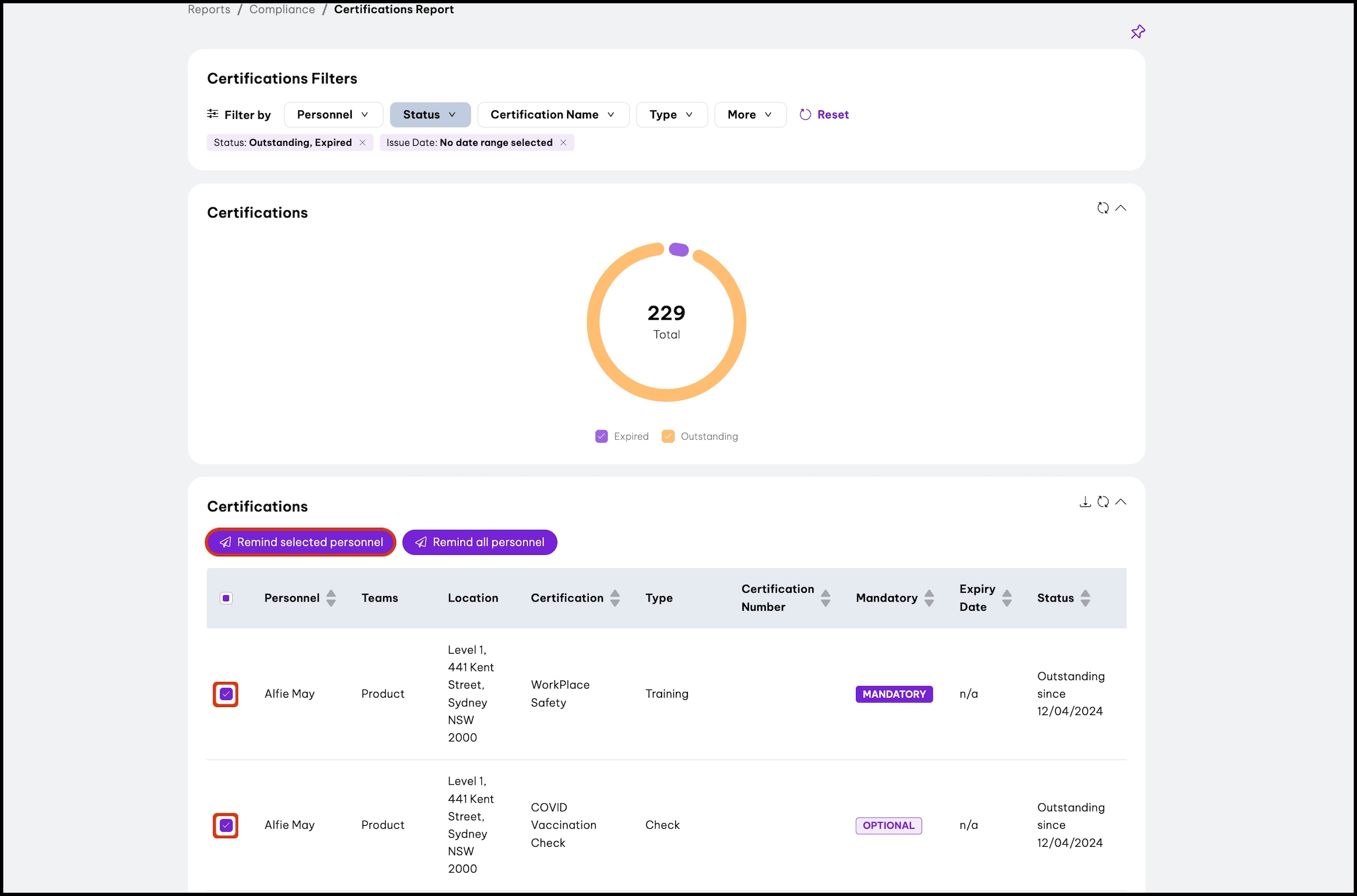Click the pin icon at top right

[x=1137, y=32]
